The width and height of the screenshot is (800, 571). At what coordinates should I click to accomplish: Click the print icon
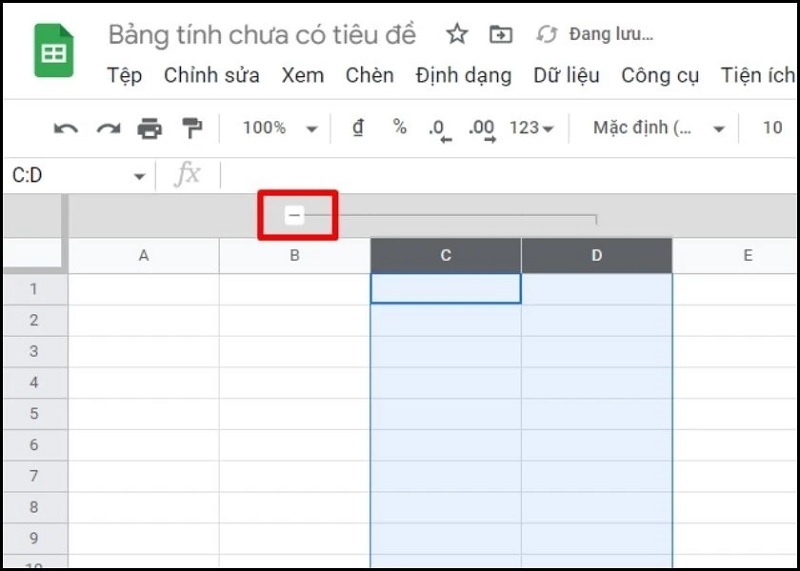[x=149, y=128]
